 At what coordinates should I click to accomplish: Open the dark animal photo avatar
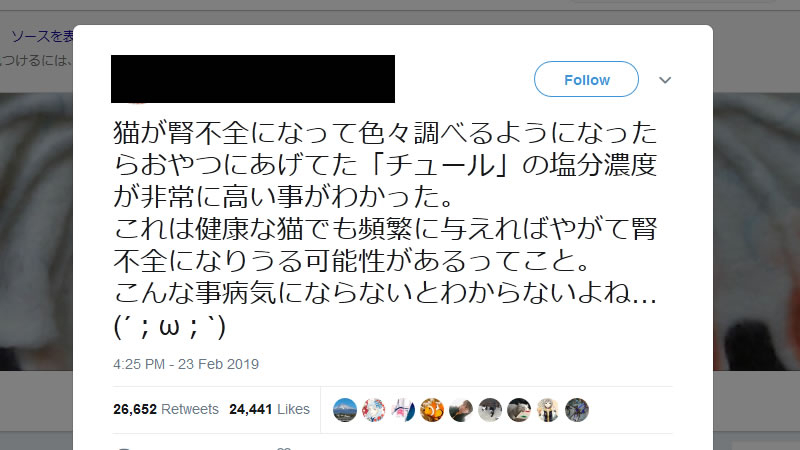pos(519,410)
